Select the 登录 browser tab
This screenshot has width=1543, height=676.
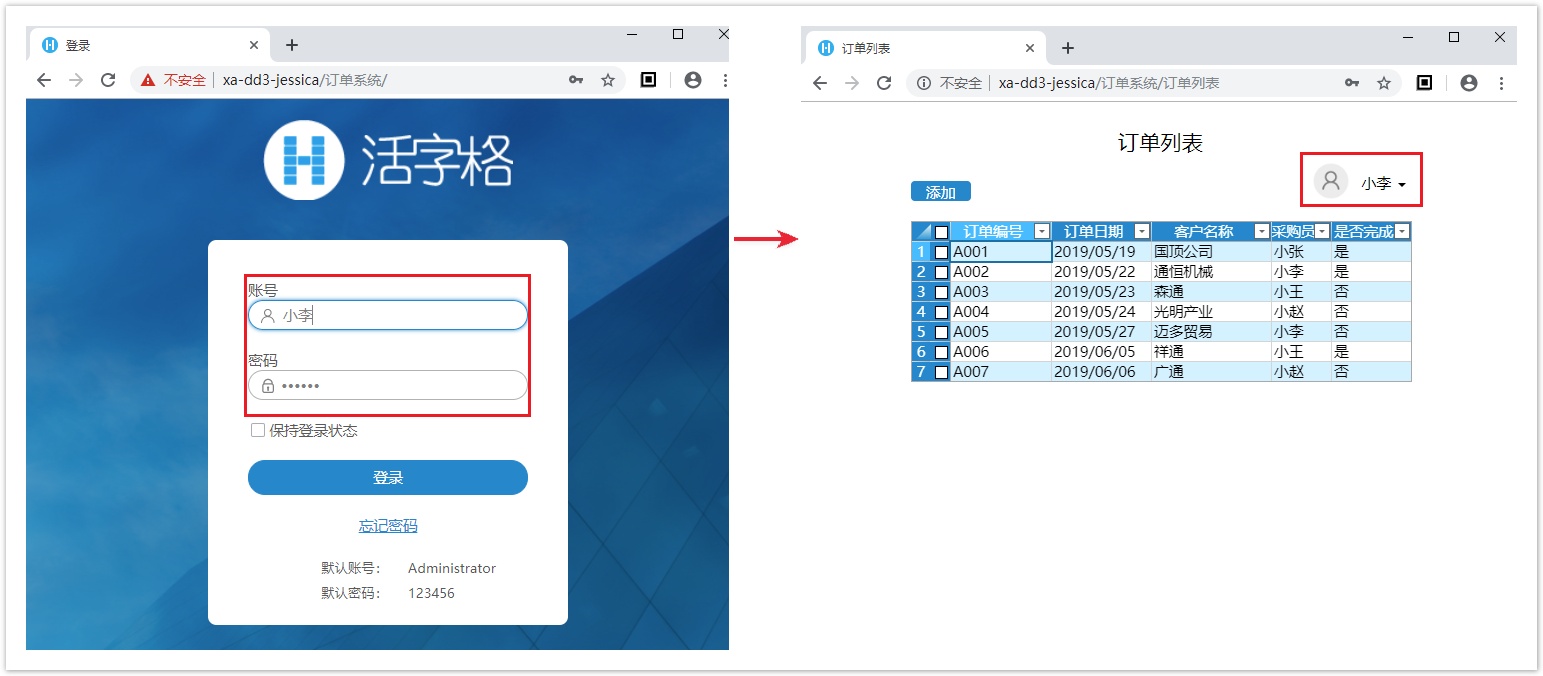tap(150, 45)
